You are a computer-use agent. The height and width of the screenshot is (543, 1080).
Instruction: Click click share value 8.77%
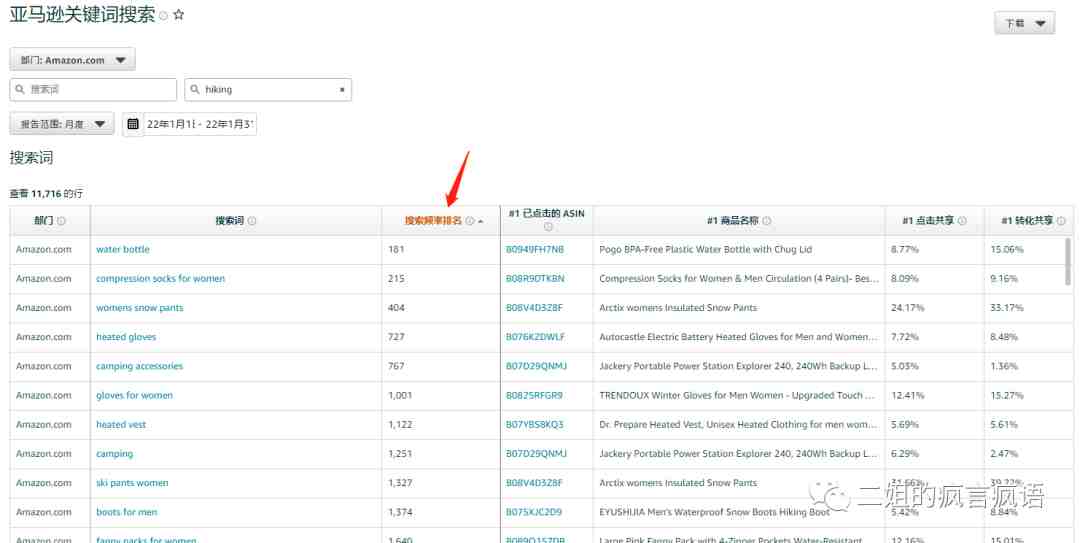(904, 249)
